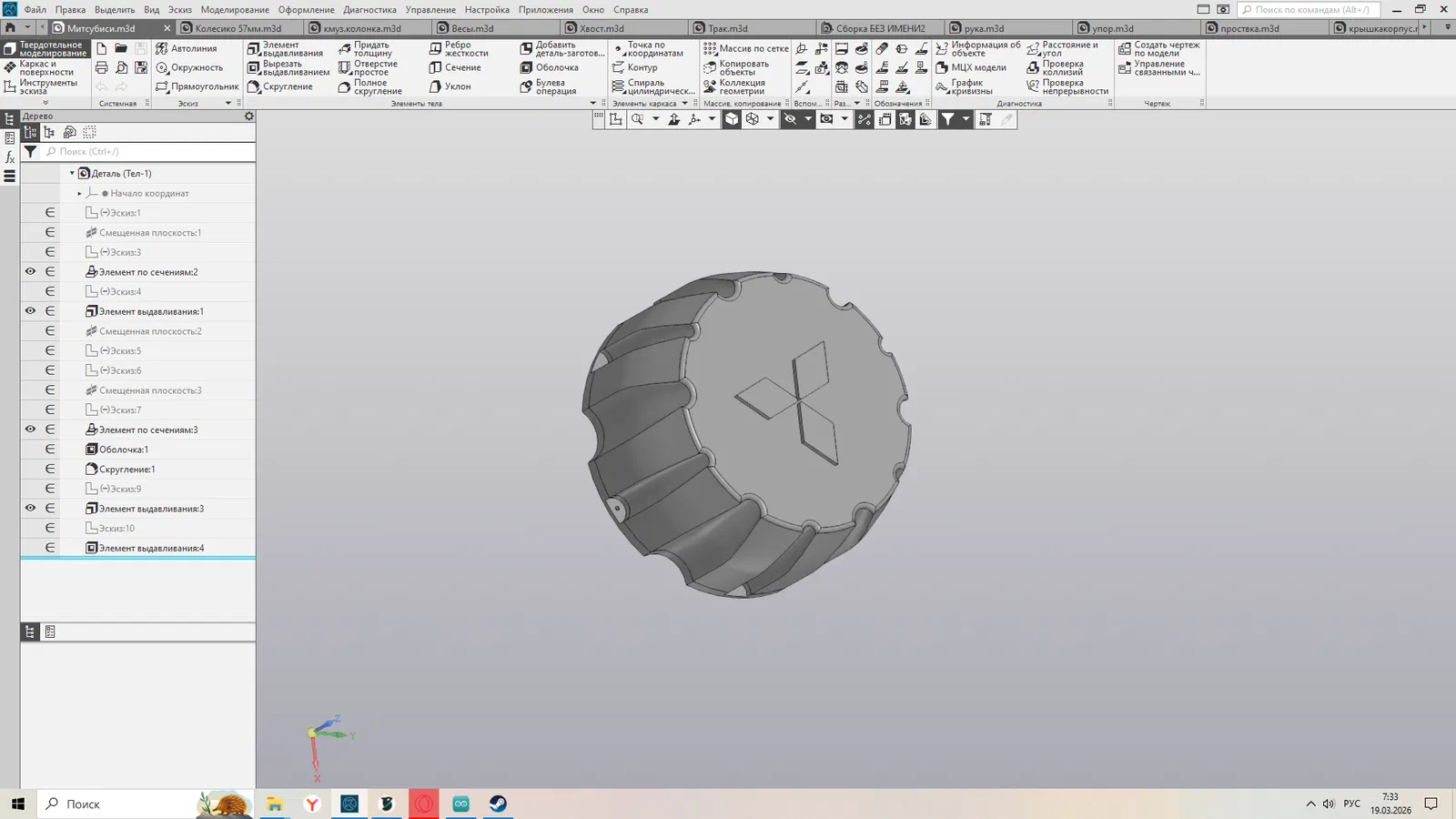Open Информация об объекте diagnostics
The width and height of the screenshot is (1456, 819).
978,49
